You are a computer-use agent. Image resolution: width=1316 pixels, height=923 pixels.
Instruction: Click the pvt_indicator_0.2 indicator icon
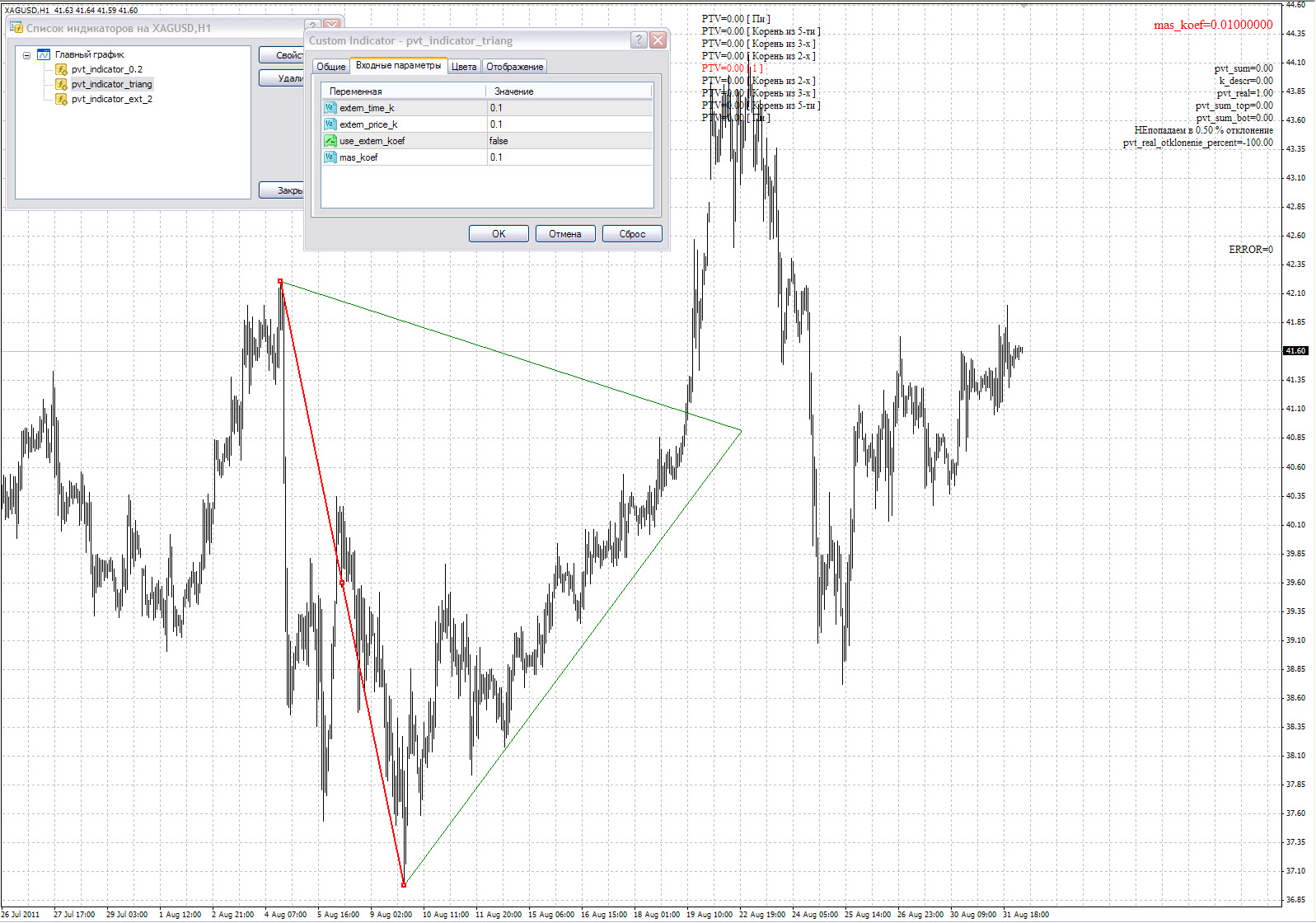61,69
